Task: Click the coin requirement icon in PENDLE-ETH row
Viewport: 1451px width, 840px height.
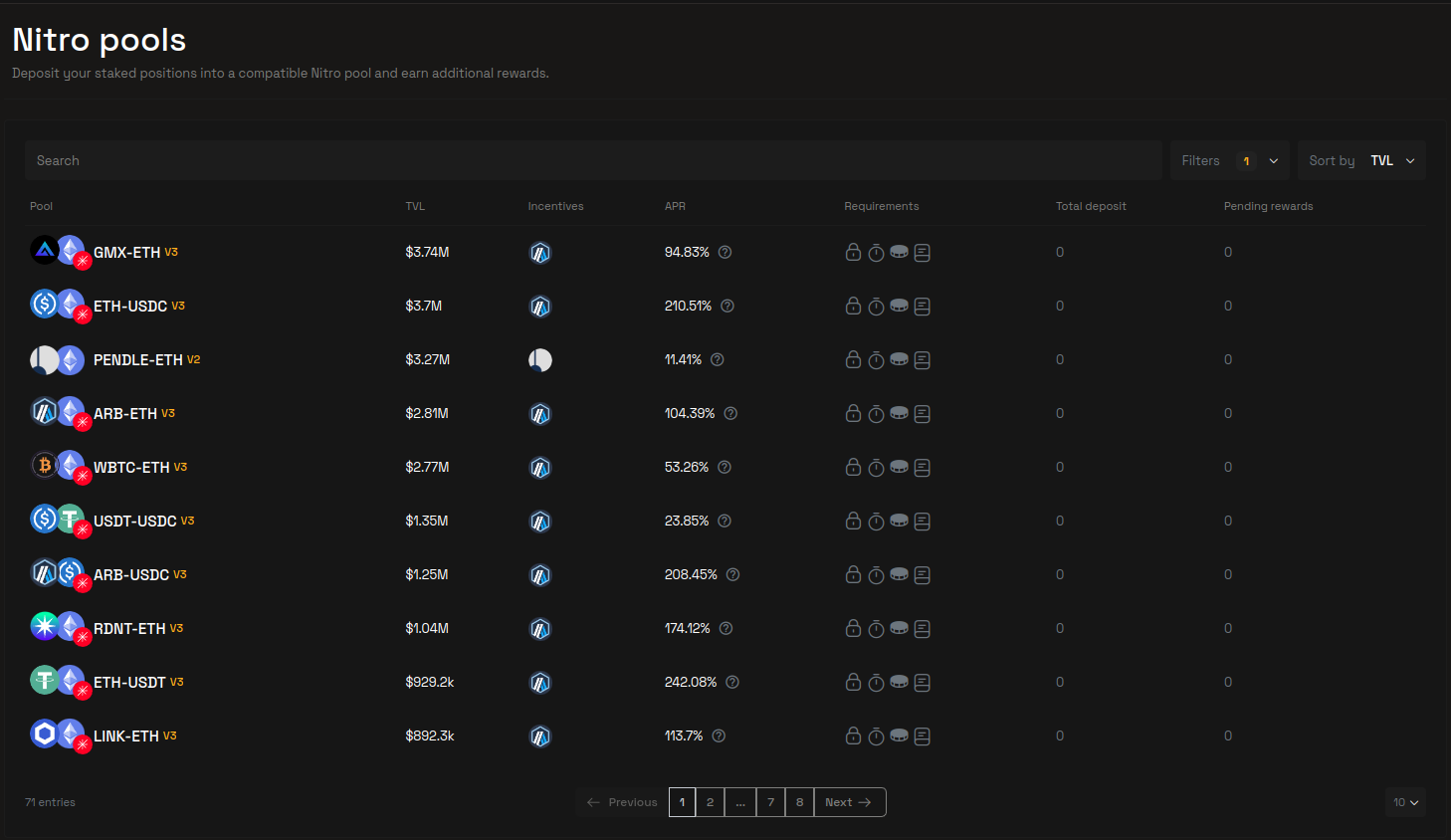Action: pos(899,359)
